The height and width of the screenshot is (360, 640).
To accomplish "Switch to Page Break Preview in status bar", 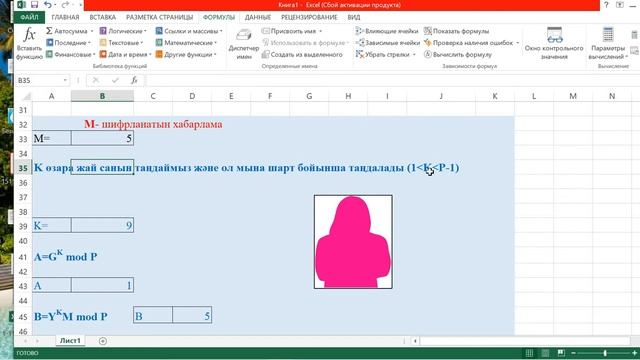I will point(561,353).
